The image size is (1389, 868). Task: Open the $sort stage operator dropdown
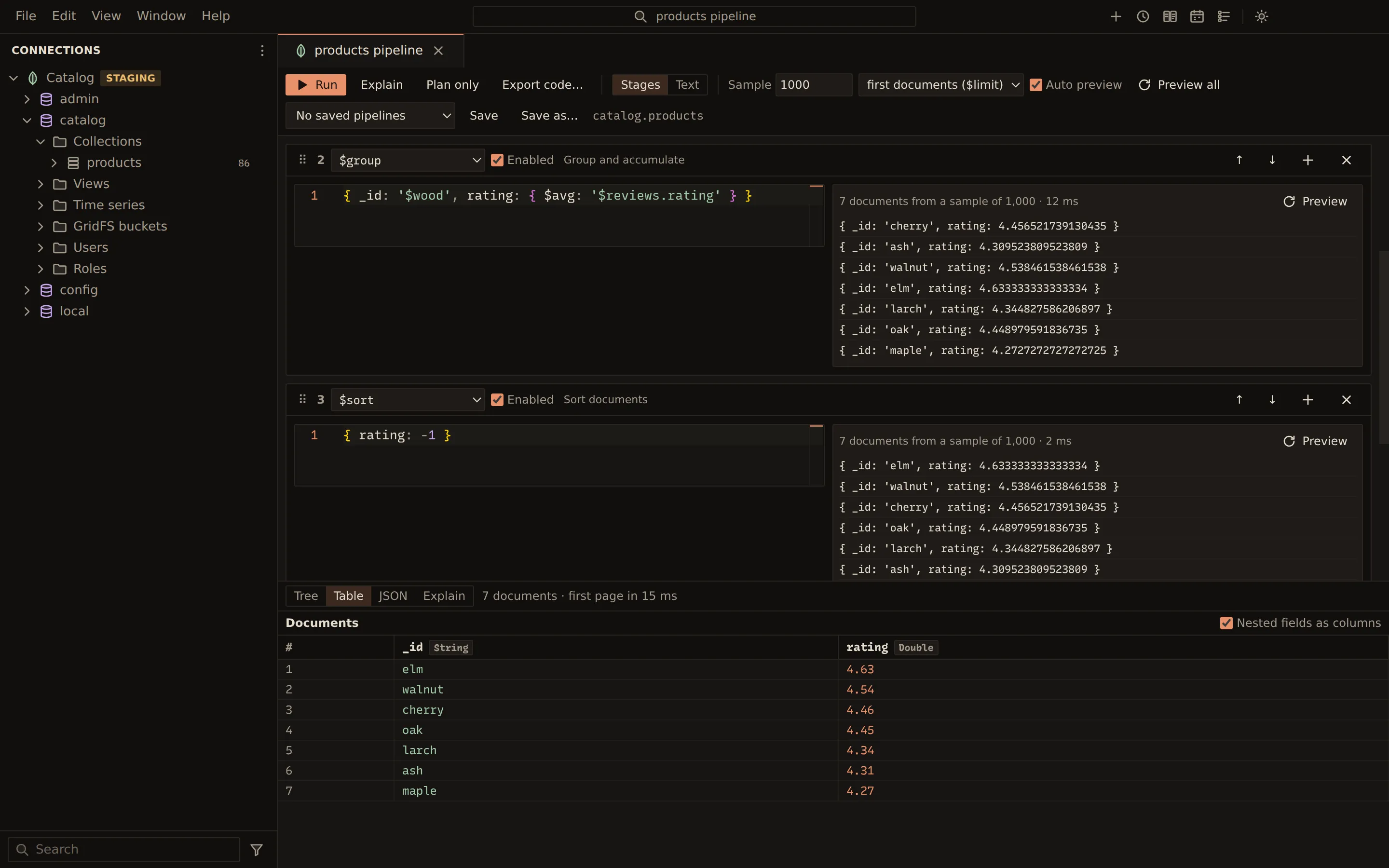[x=408, y=400]
